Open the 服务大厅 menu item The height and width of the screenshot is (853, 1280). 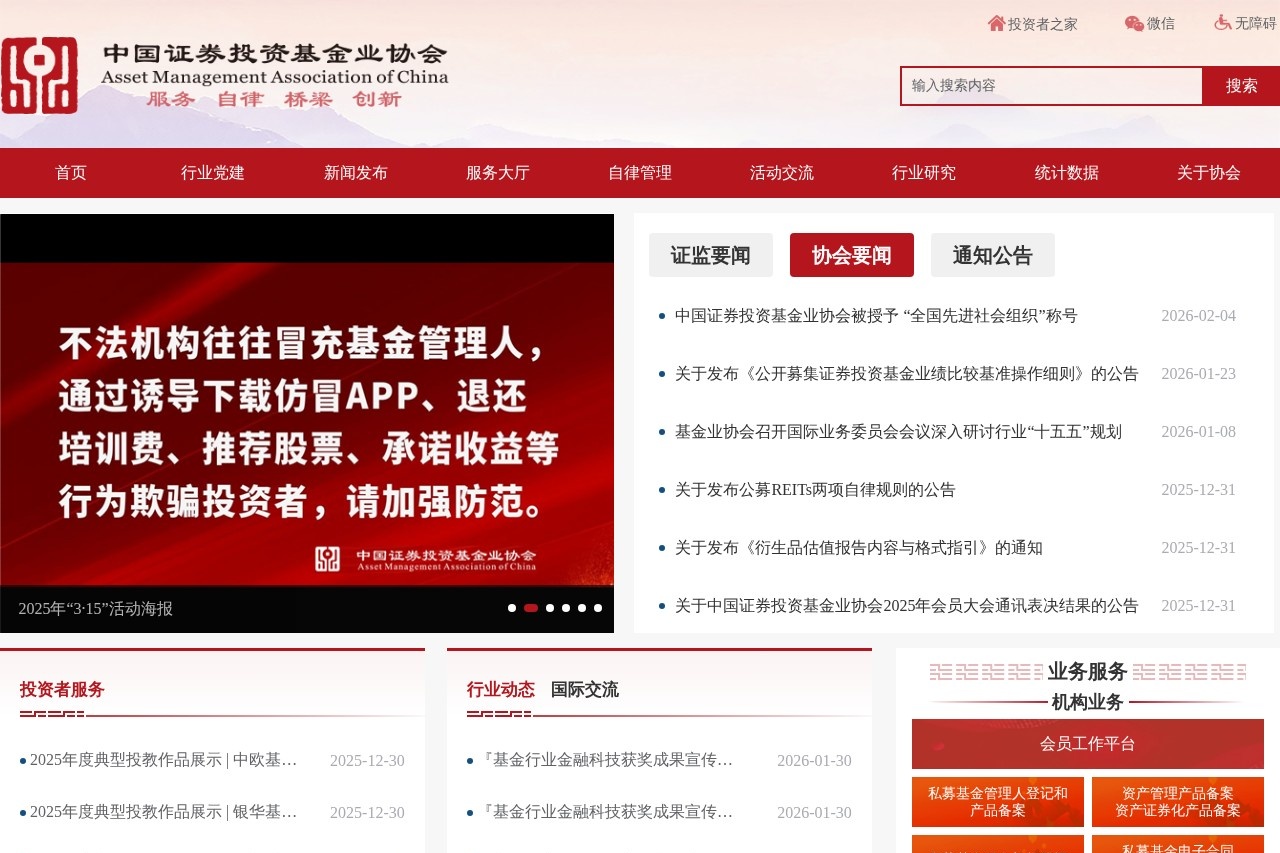498,173
